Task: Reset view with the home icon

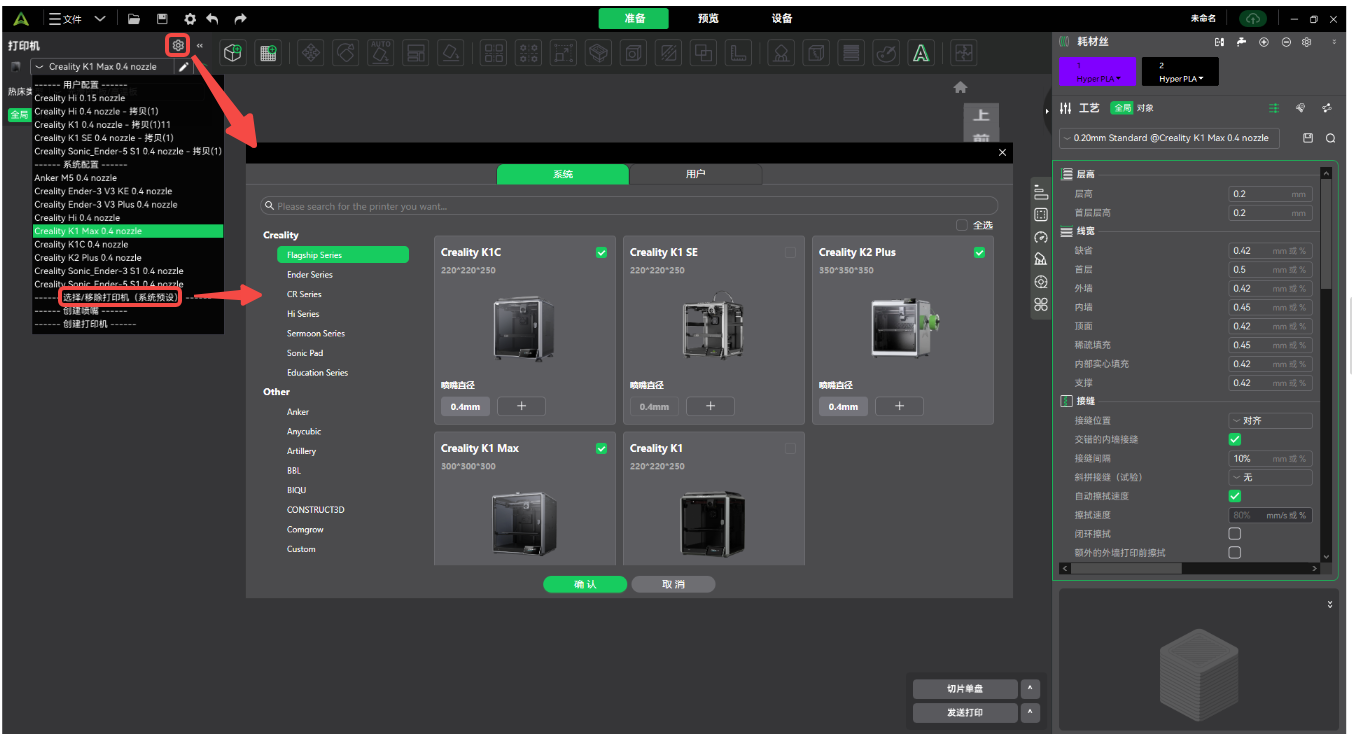Action: pyautogui.click(x=961, y=88)
